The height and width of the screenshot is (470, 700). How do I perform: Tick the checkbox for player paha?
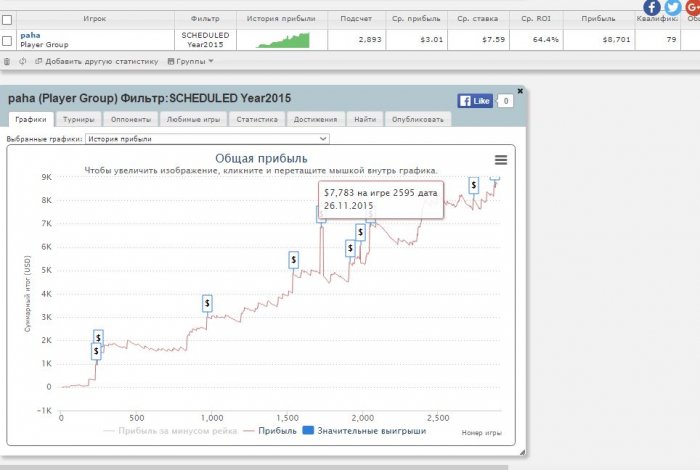7,41
